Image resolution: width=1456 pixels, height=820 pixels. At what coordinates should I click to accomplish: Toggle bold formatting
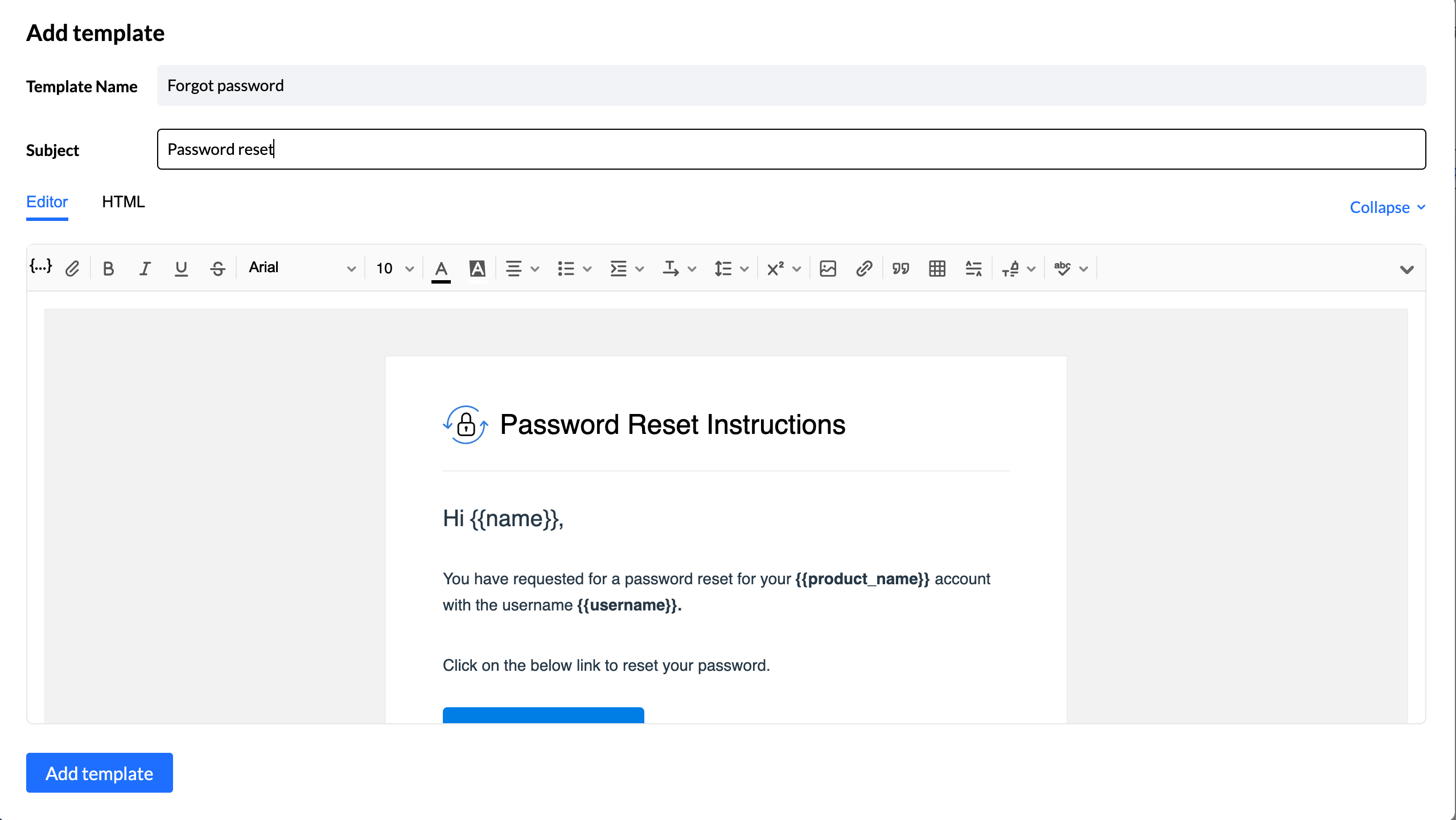(109, 268)
